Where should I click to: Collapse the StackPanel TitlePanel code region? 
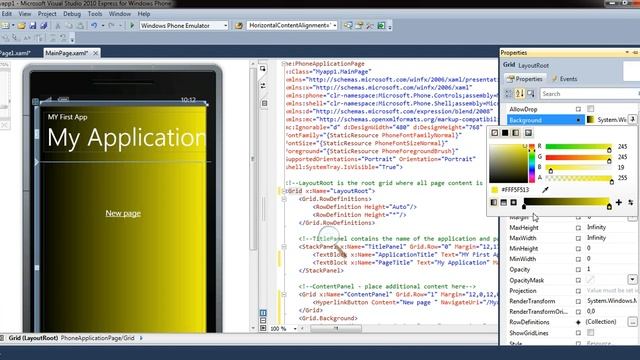coord(284,247)
